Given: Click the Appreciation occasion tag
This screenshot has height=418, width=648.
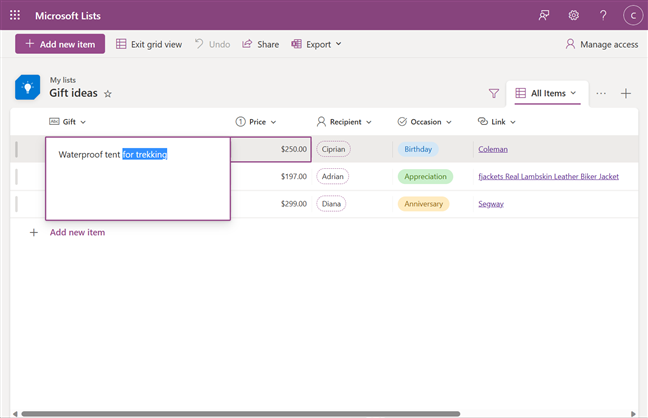Looking at the screenshot, I should [425, 177].
